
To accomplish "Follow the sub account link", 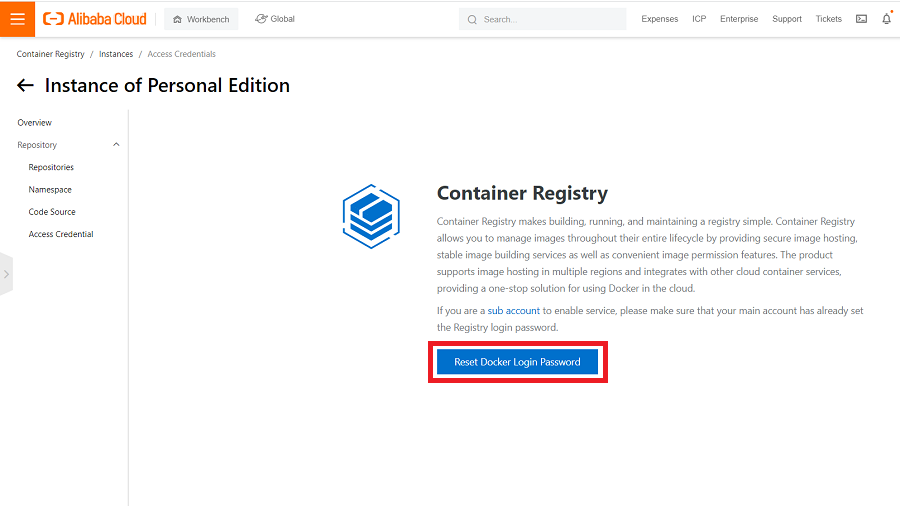I will [x=514, y=311].
